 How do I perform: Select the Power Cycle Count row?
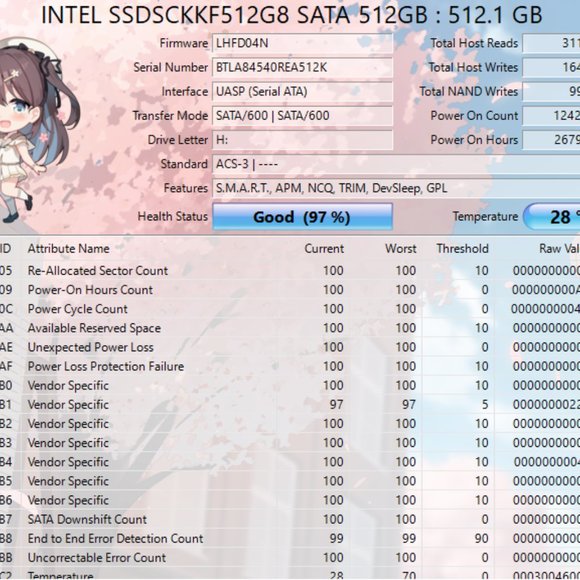(x=290, y=309)
